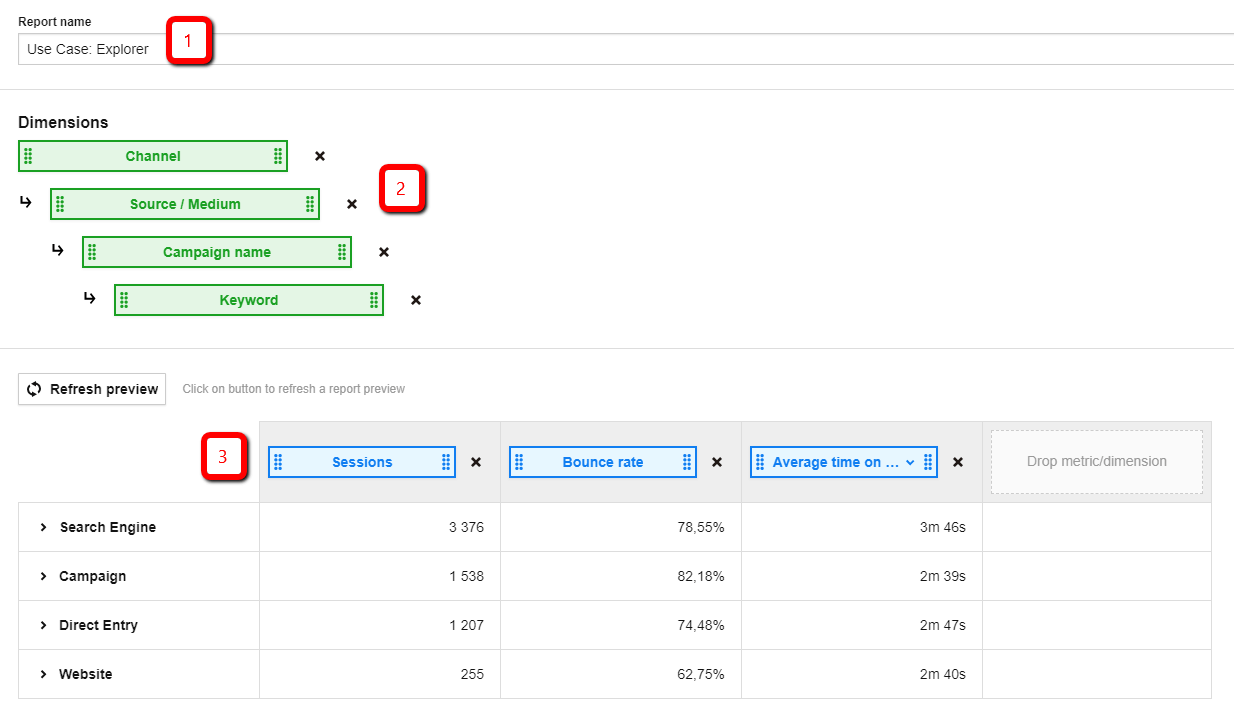Expand the Search Engine row
The height and width of the screenshot is (713, 1234).
tap(43, 527)
